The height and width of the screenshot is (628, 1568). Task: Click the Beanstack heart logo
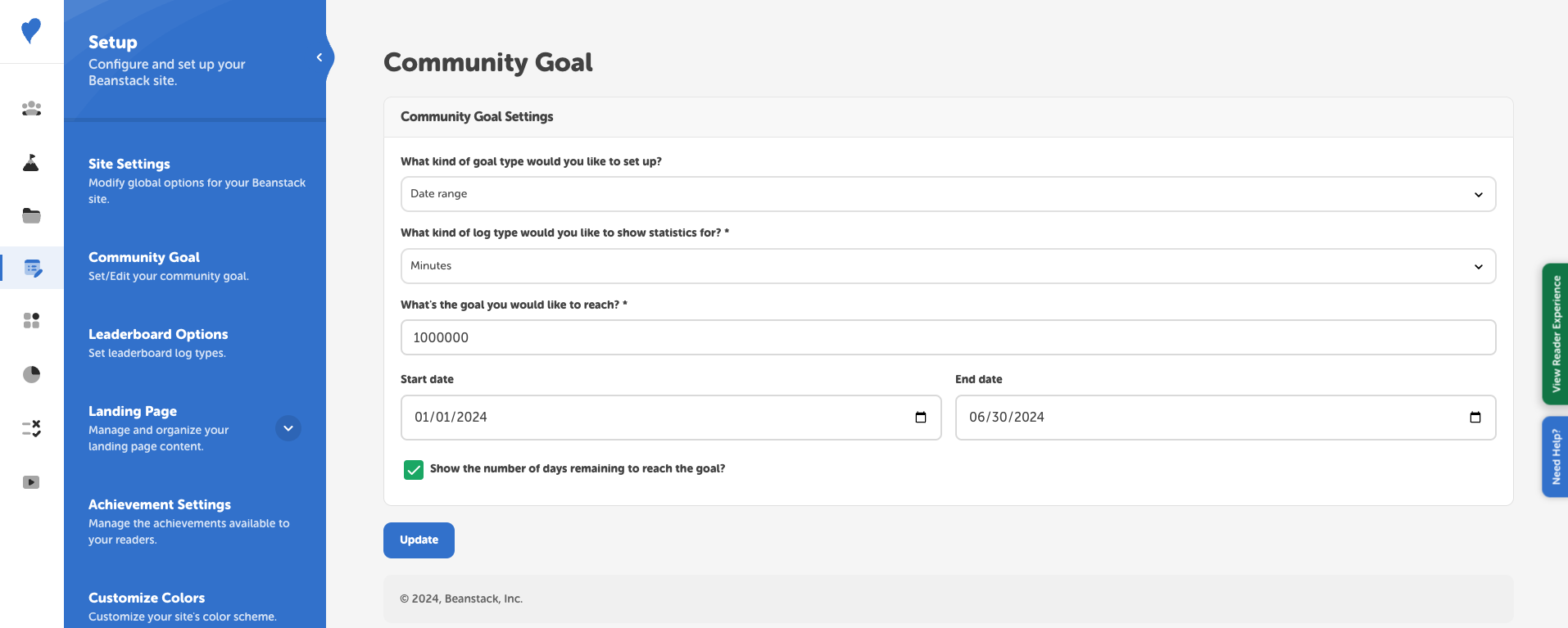[31, 29]
